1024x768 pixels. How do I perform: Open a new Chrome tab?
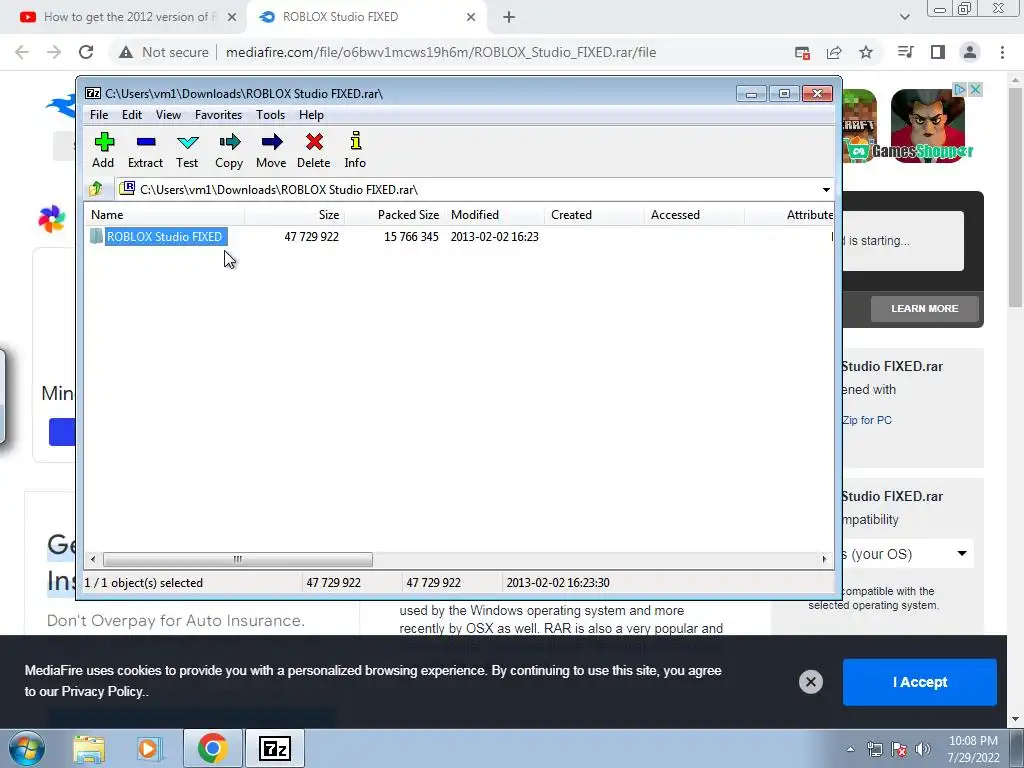(509, 17)
